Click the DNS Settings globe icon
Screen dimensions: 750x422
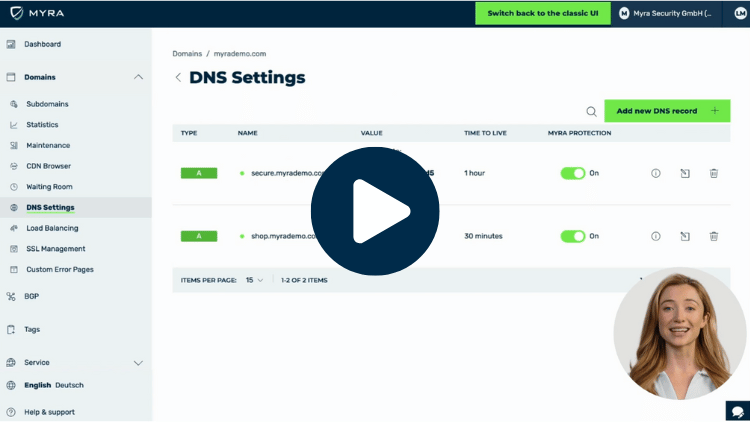click(x=14, y=207)
